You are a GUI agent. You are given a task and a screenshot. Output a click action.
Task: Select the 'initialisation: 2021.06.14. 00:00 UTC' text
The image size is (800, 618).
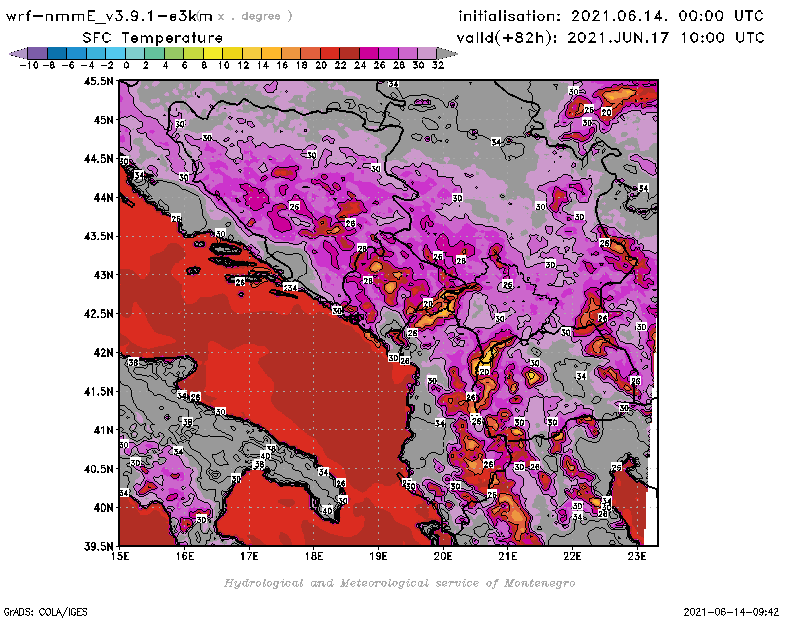[611, 16]
